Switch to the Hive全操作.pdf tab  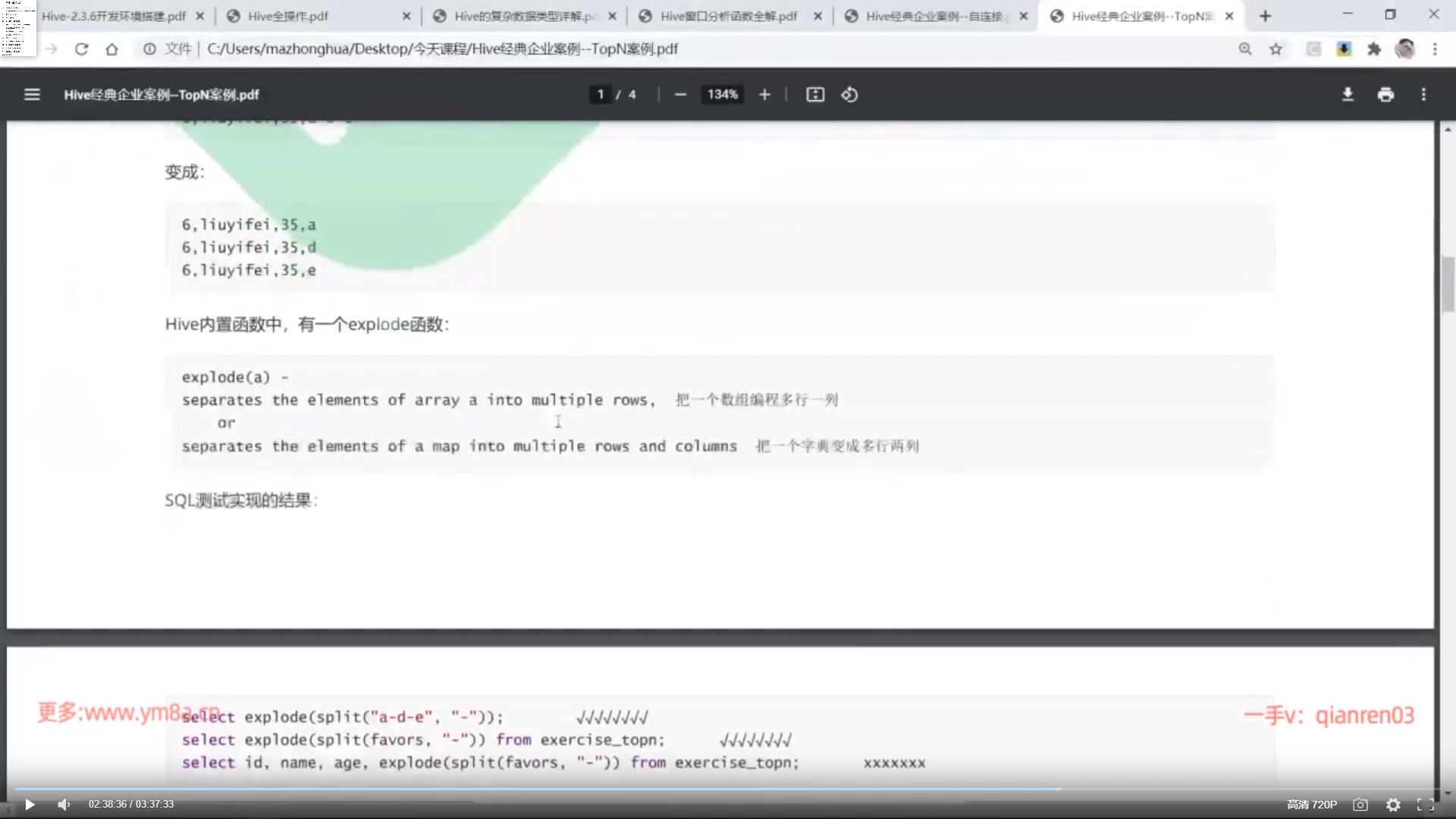[288, 16]
